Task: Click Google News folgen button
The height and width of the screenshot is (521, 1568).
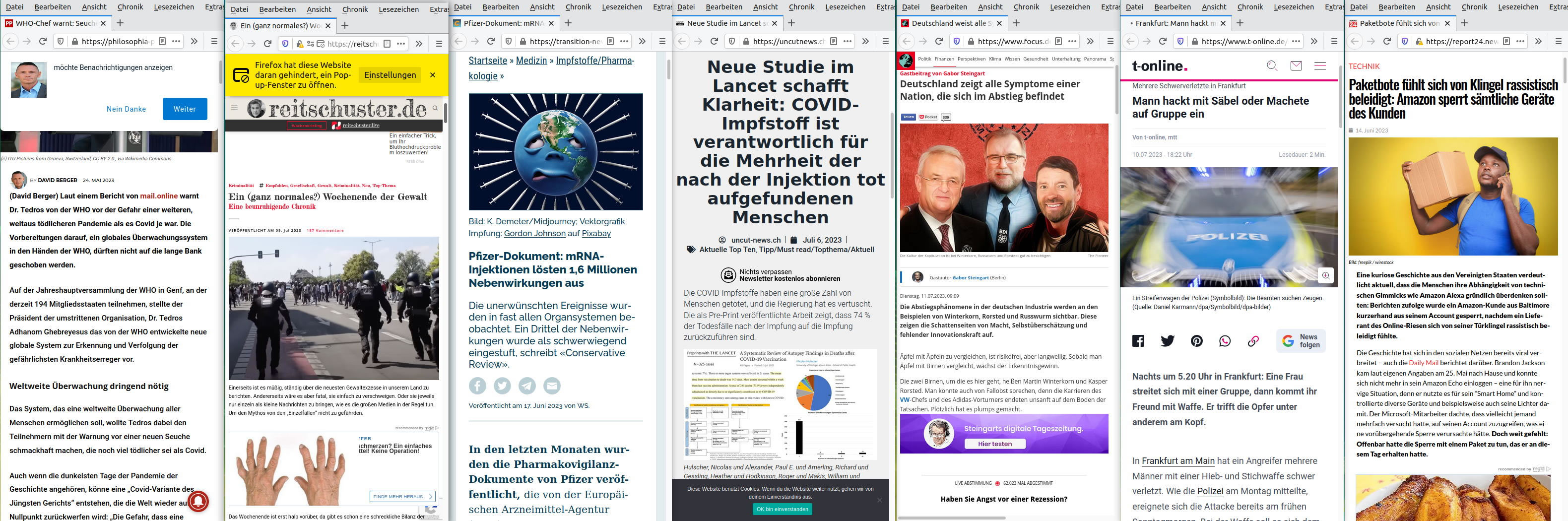Action: (1301, 341)
